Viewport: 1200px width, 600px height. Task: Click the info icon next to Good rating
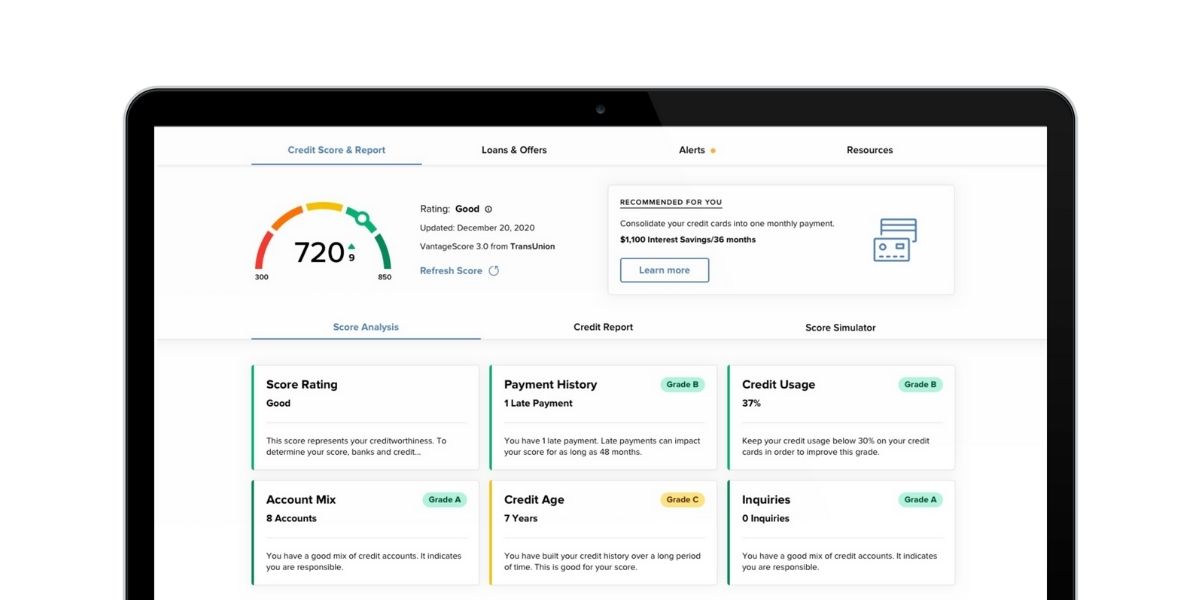click(x=488, y=209)
